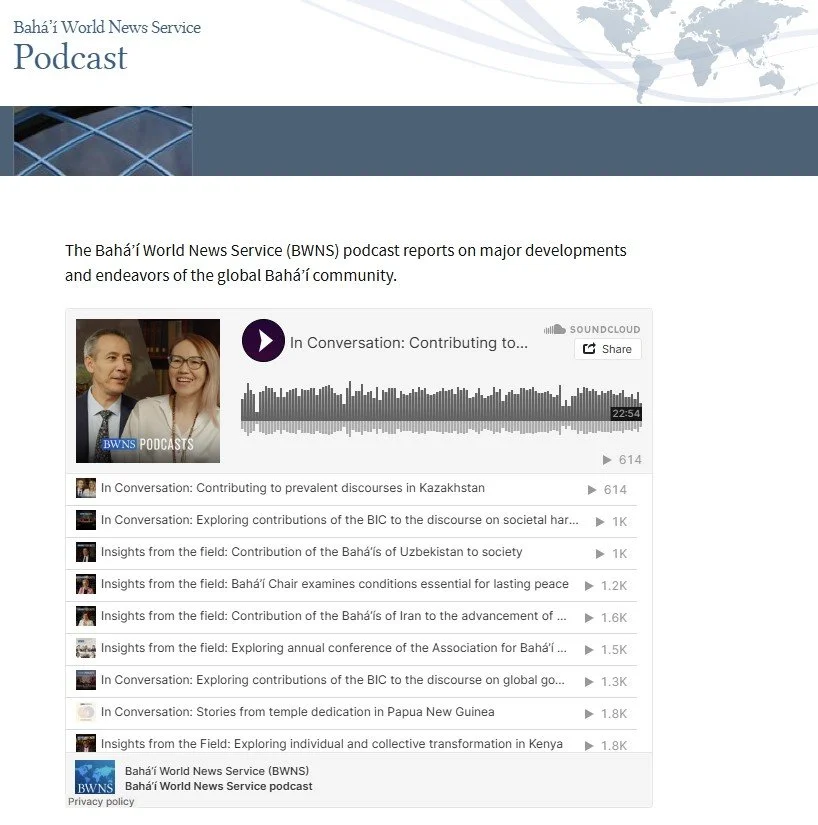This screenshot has height=825, width=818.
Task: Click the Papua New Guinea episode thumbnail icon
Action: click(86, 712)
